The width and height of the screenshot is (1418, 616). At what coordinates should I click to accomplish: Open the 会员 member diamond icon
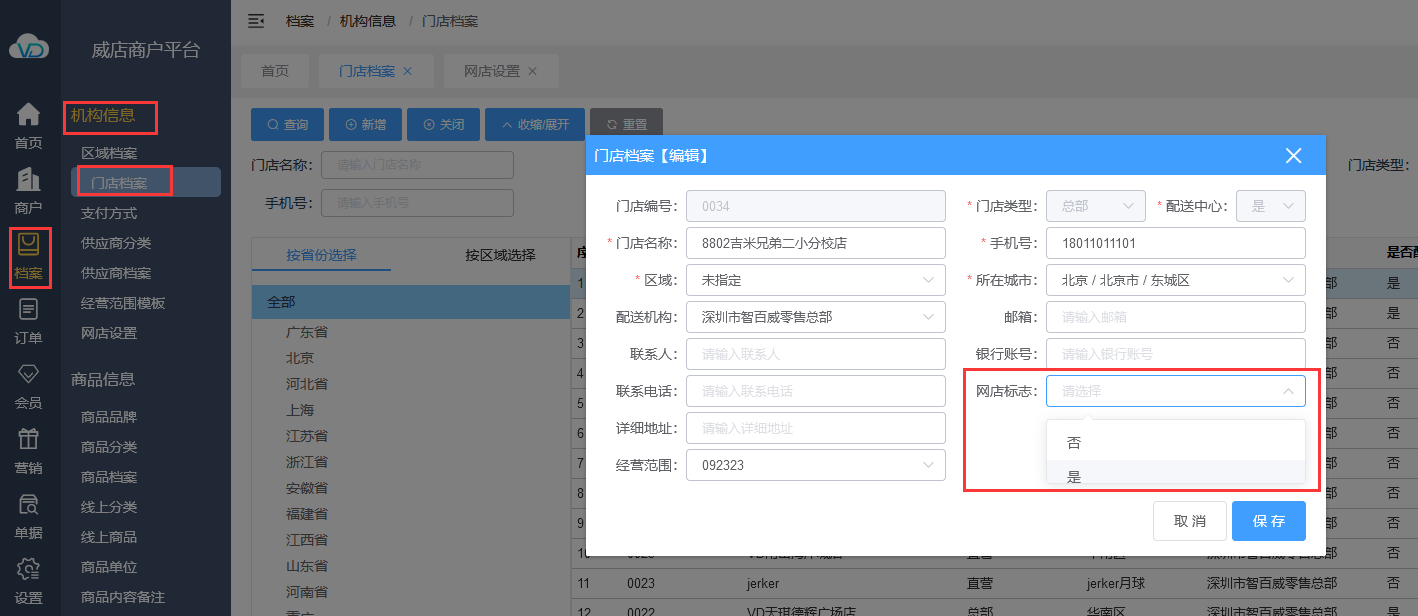[x=29, y=375]
